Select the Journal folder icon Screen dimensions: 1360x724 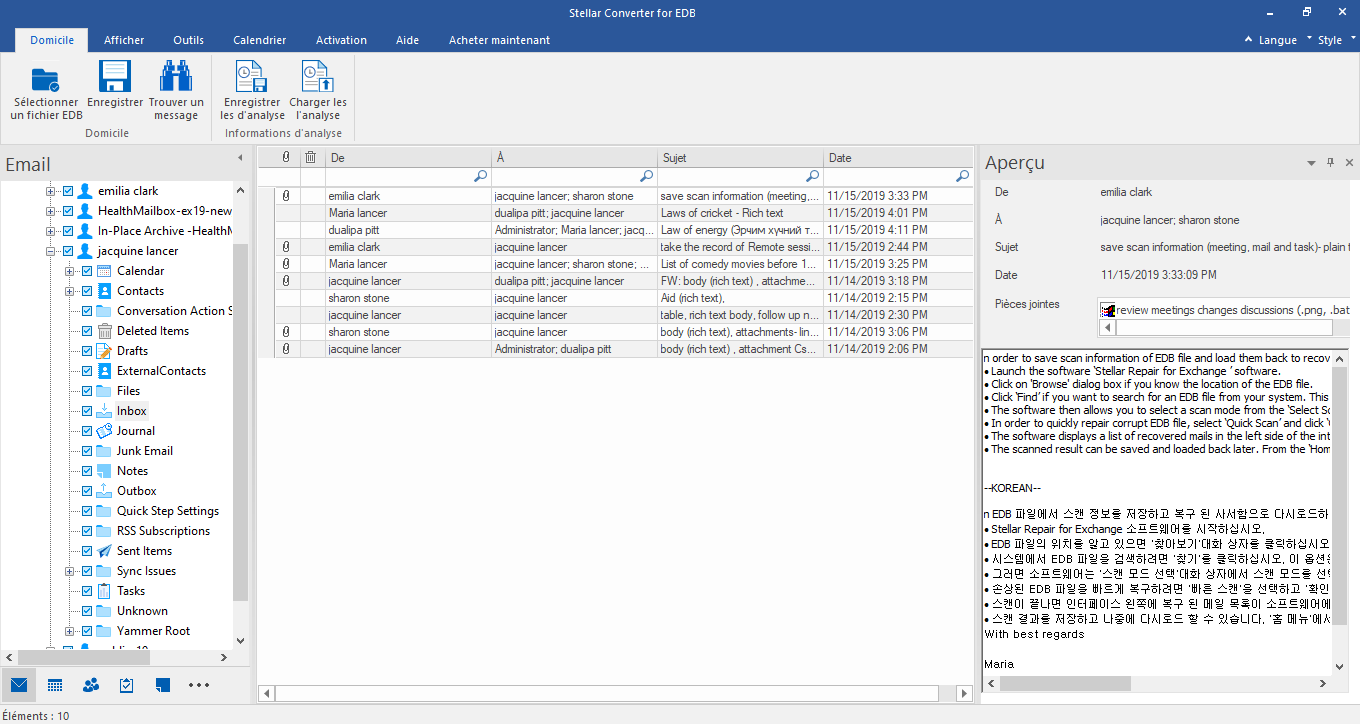tap(105, 431)
